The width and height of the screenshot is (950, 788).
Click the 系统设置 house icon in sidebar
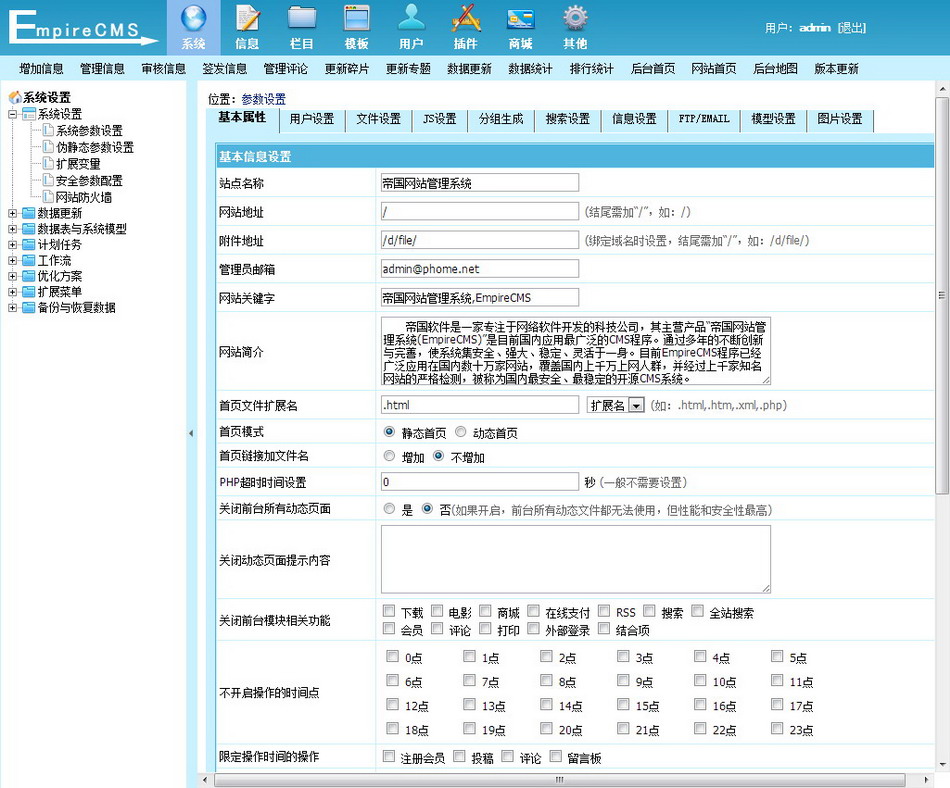click(15, 97)
